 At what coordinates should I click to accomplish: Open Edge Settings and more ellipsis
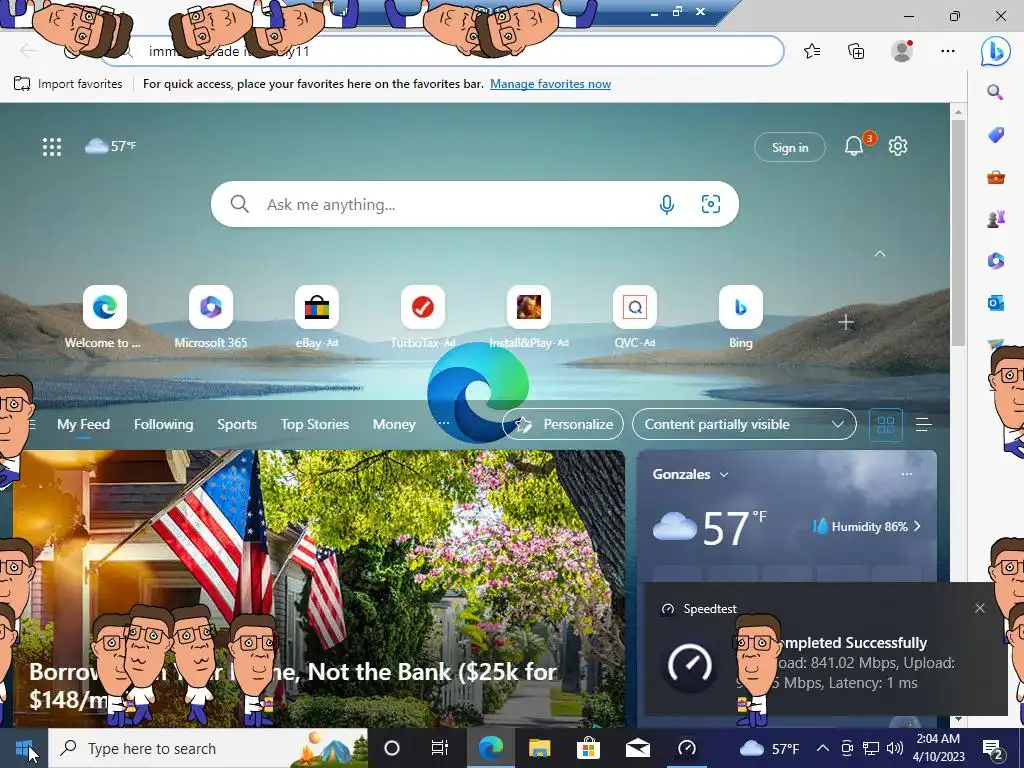tap(948, 51)
